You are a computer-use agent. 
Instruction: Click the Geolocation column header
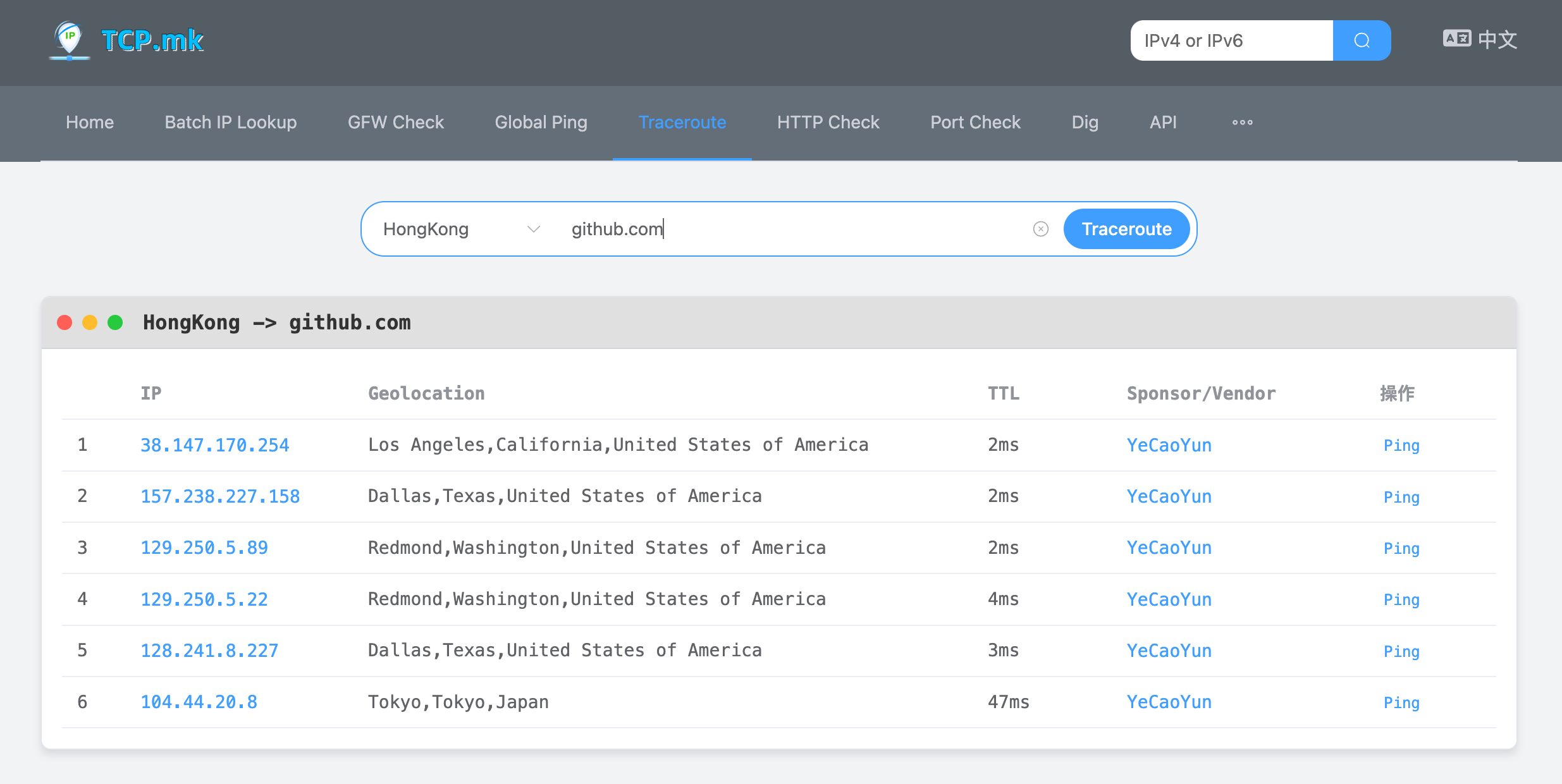tap(426, 393)
